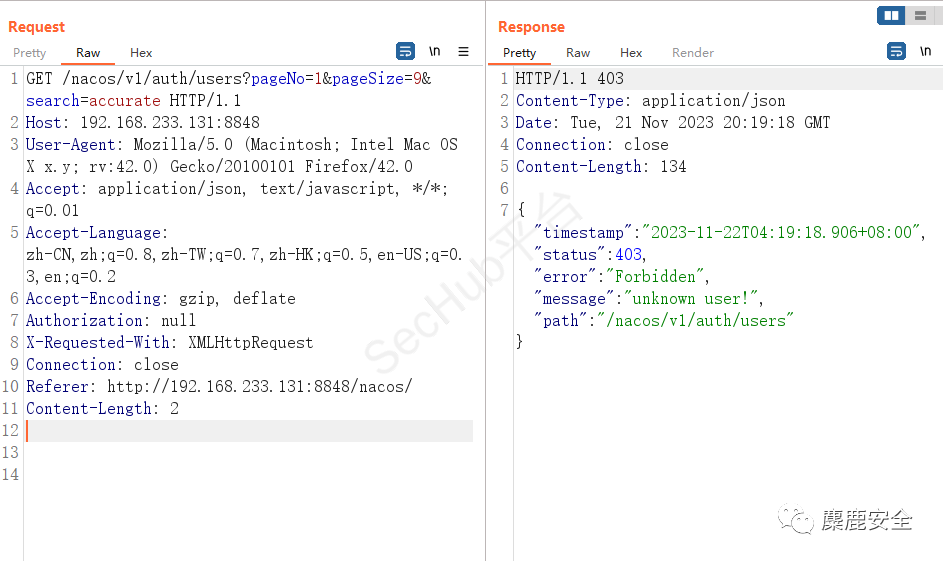
Task: Click the Host header line in request
Action: tap(142, 123)
